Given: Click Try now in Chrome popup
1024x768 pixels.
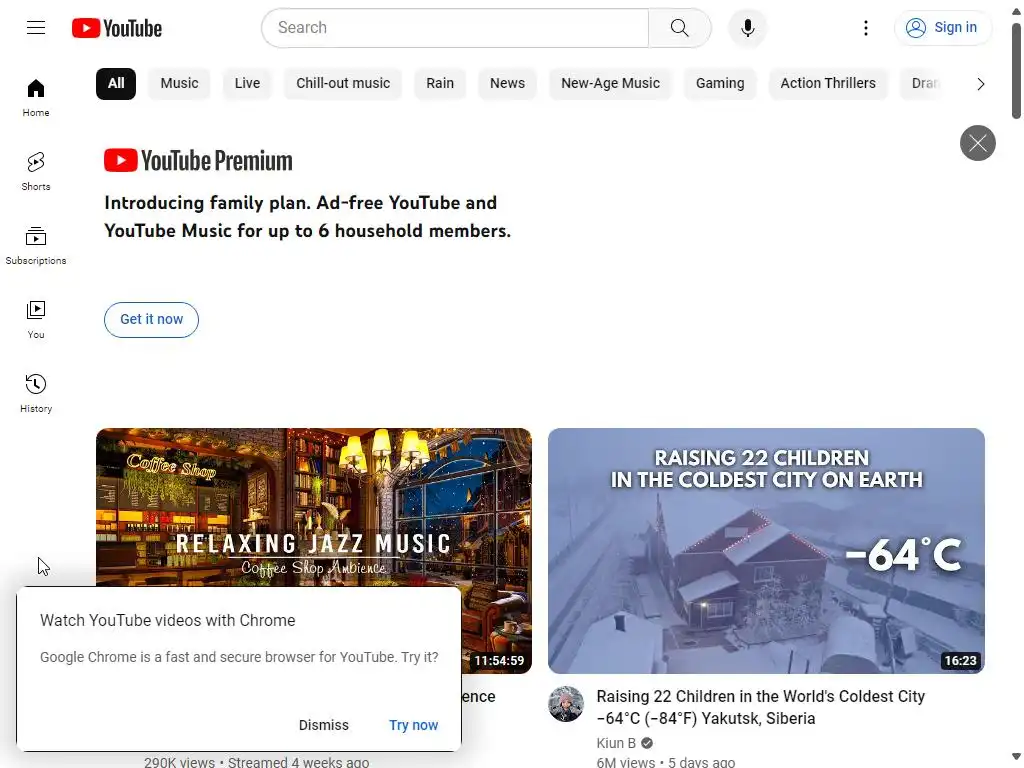Looking at the screenshot, I should (x=413, y=725).
